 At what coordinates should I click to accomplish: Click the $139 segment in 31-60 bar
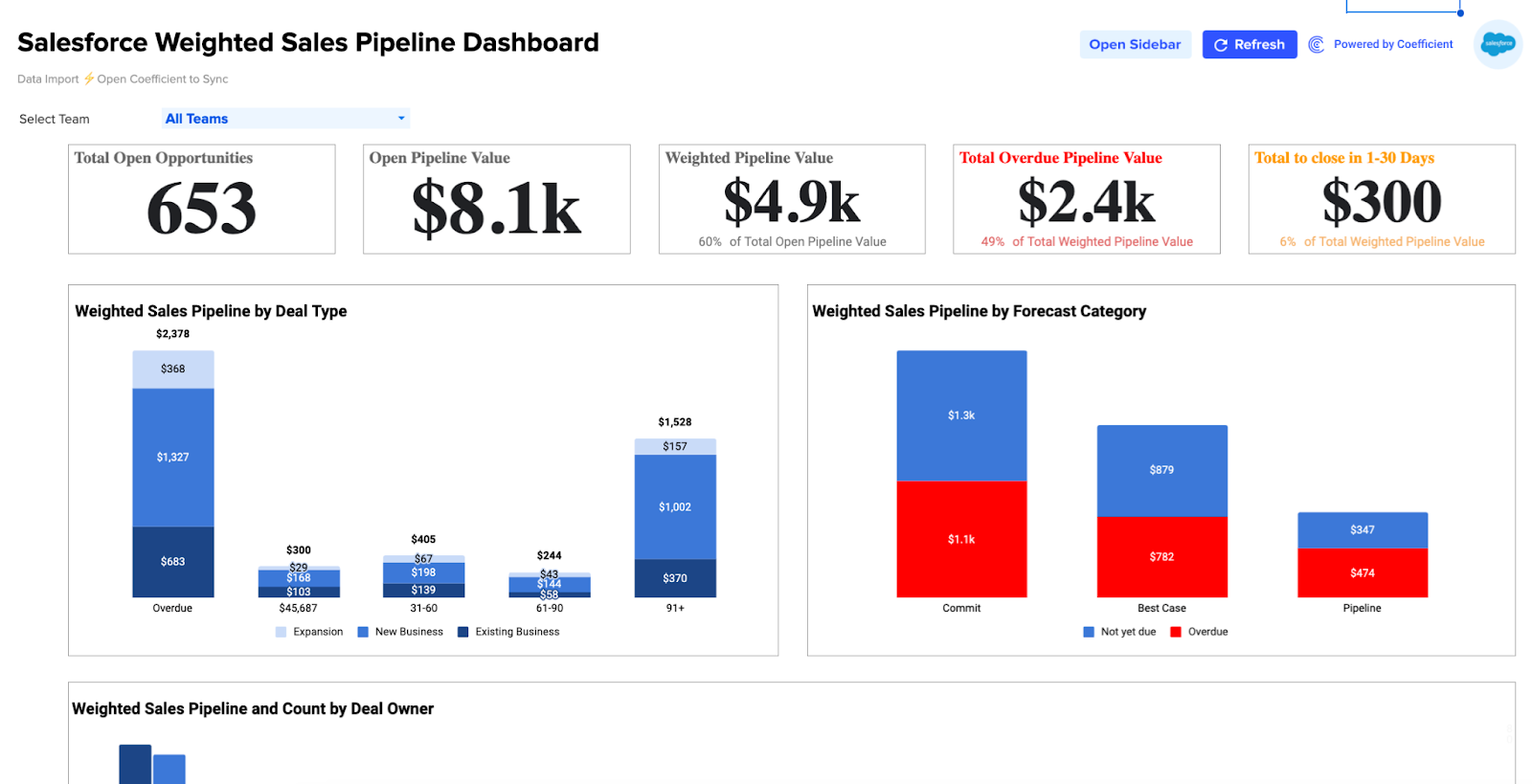click(x=424, y=591)
